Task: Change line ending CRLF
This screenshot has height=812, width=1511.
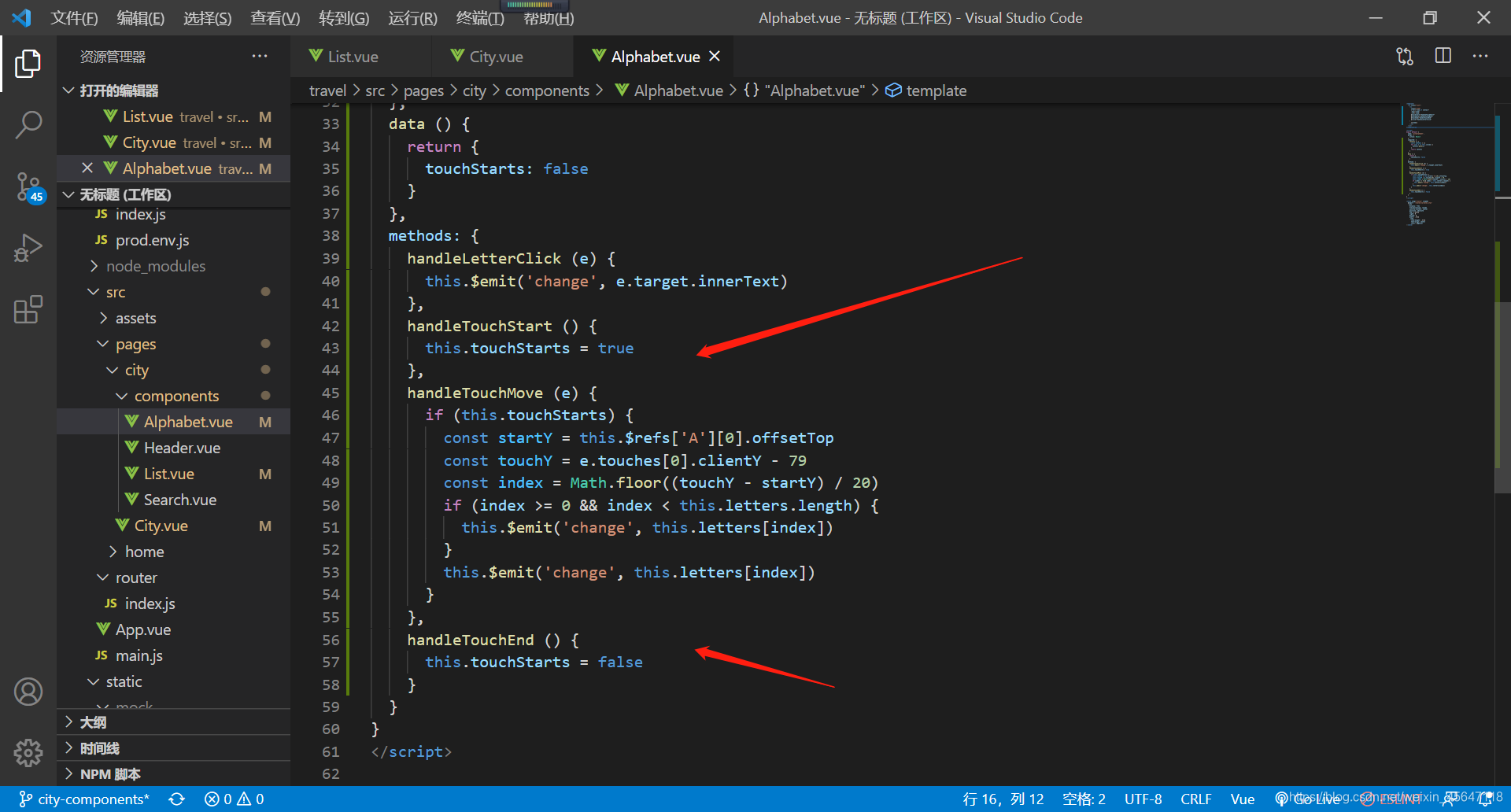Action: (1195, 799)
